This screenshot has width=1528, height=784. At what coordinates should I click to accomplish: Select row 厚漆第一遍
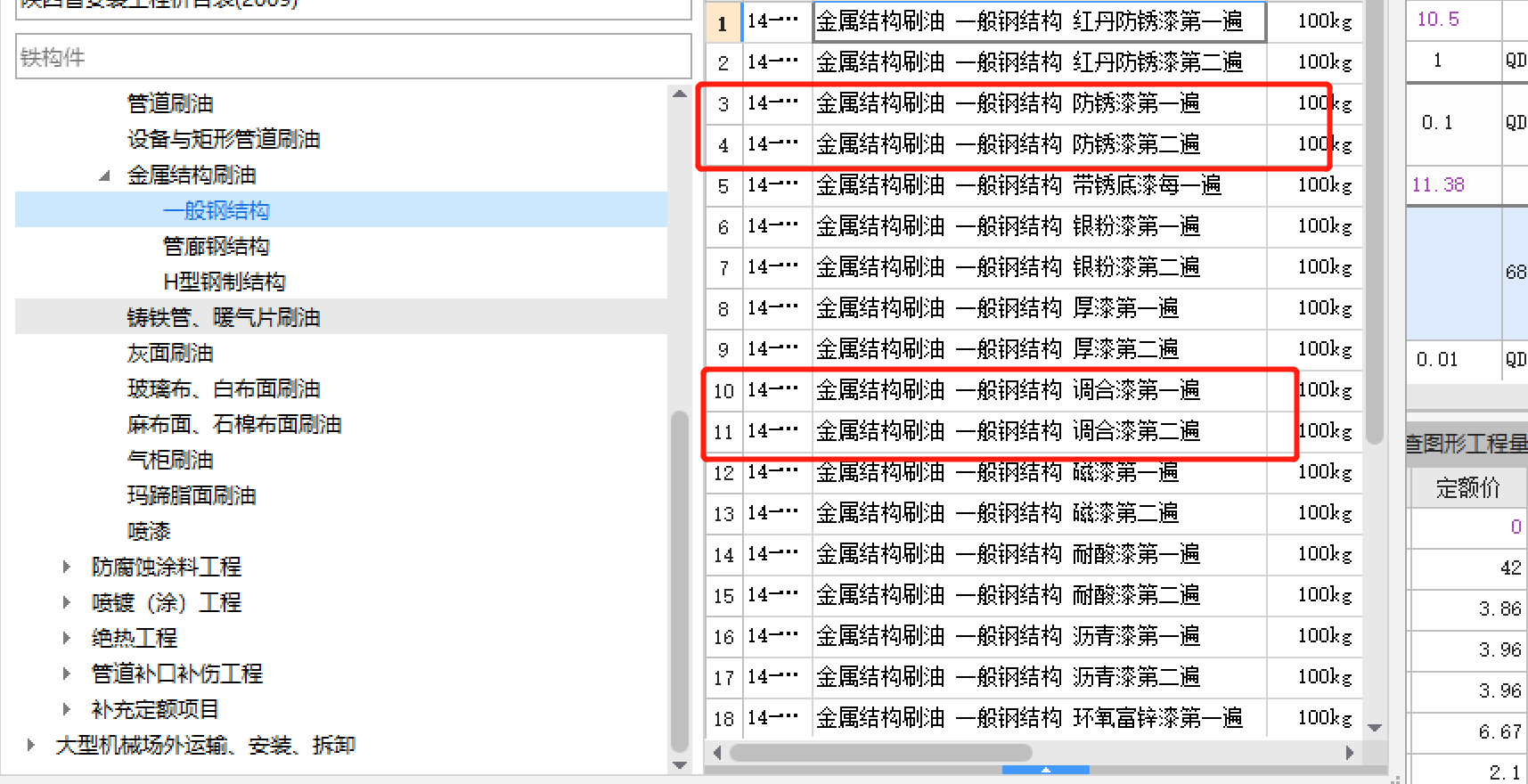tap(1034, 308)
